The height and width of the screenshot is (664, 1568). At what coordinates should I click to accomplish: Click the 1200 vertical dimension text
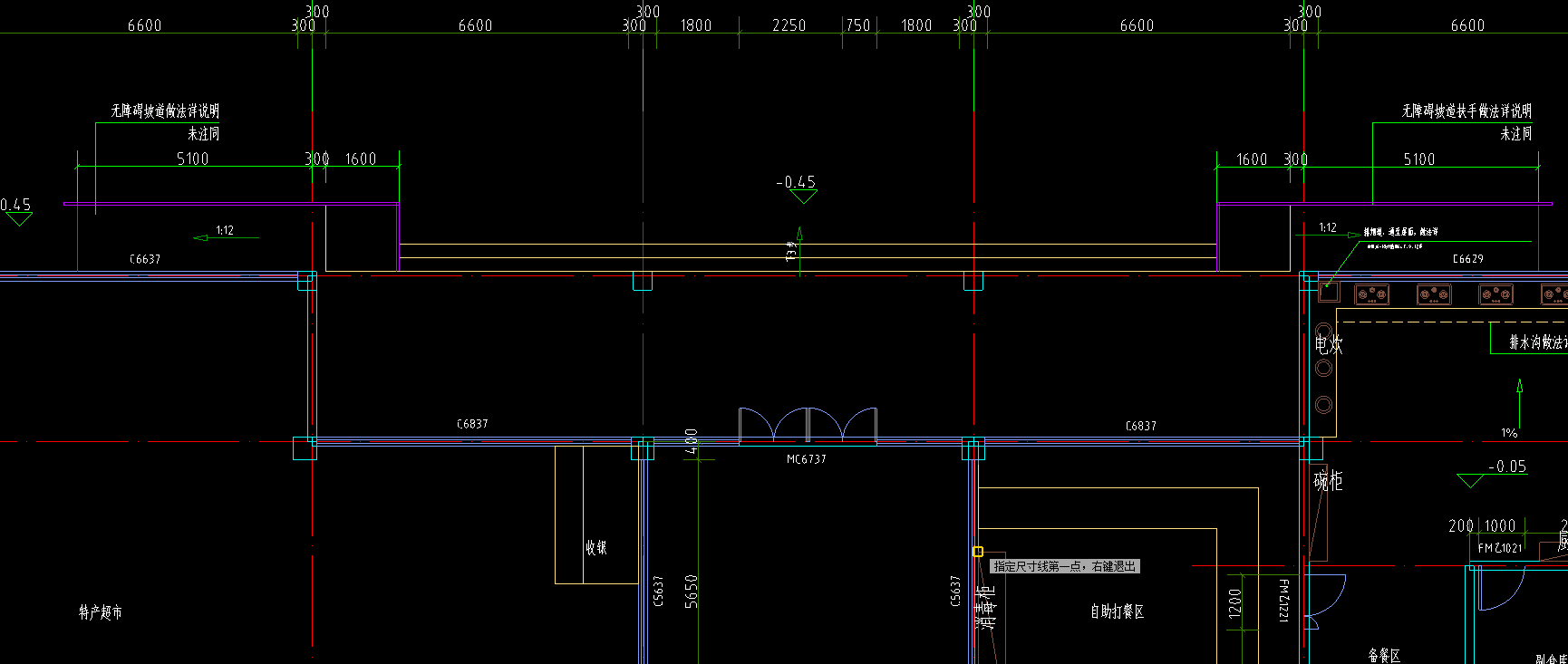coord(1234,605)
